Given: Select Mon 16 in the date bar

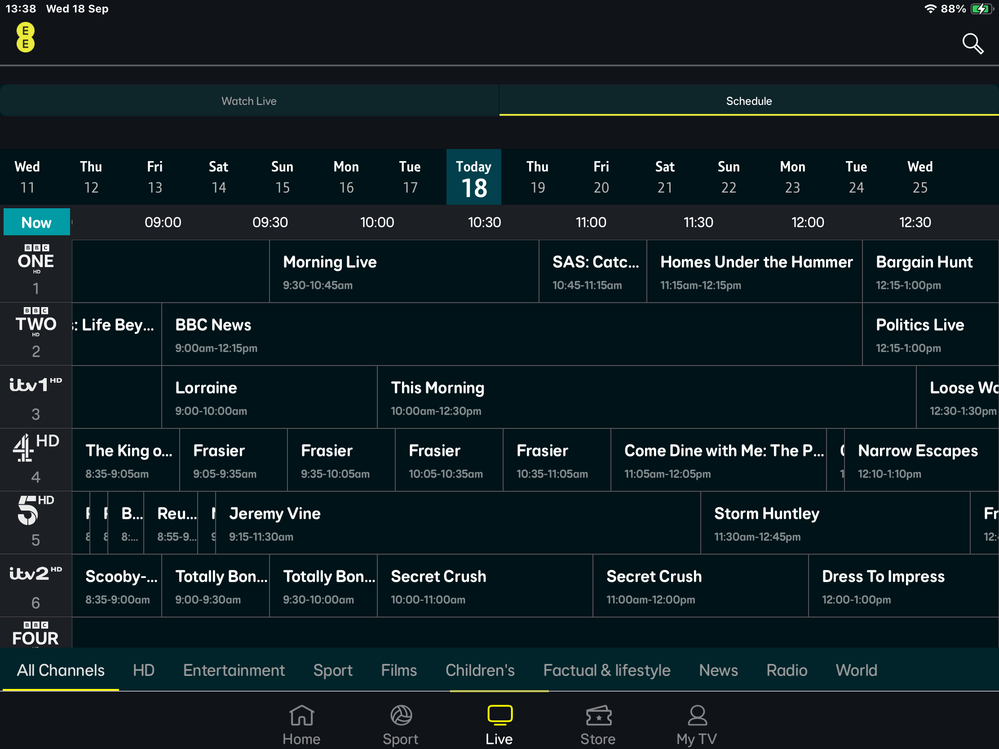Looking at the screenshot, I should pos(346,177).
